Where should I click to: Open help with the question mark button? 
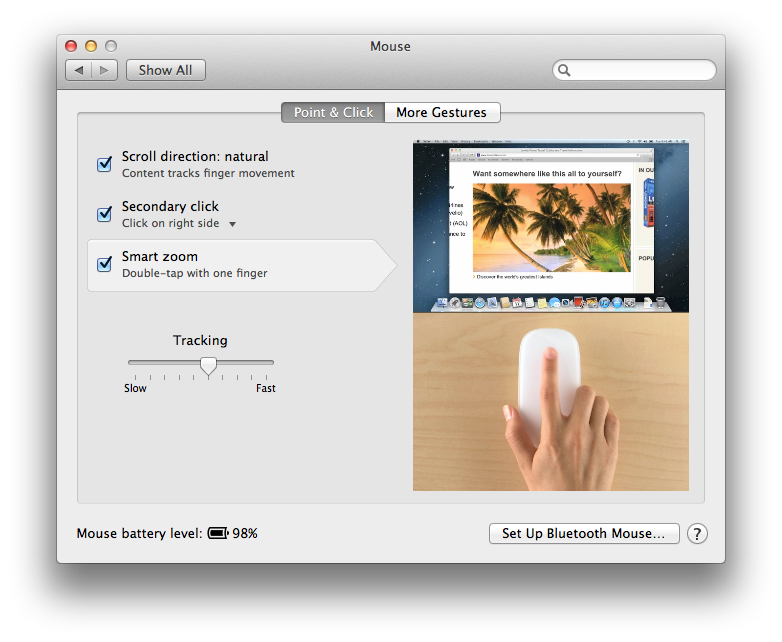coord(697,533)
